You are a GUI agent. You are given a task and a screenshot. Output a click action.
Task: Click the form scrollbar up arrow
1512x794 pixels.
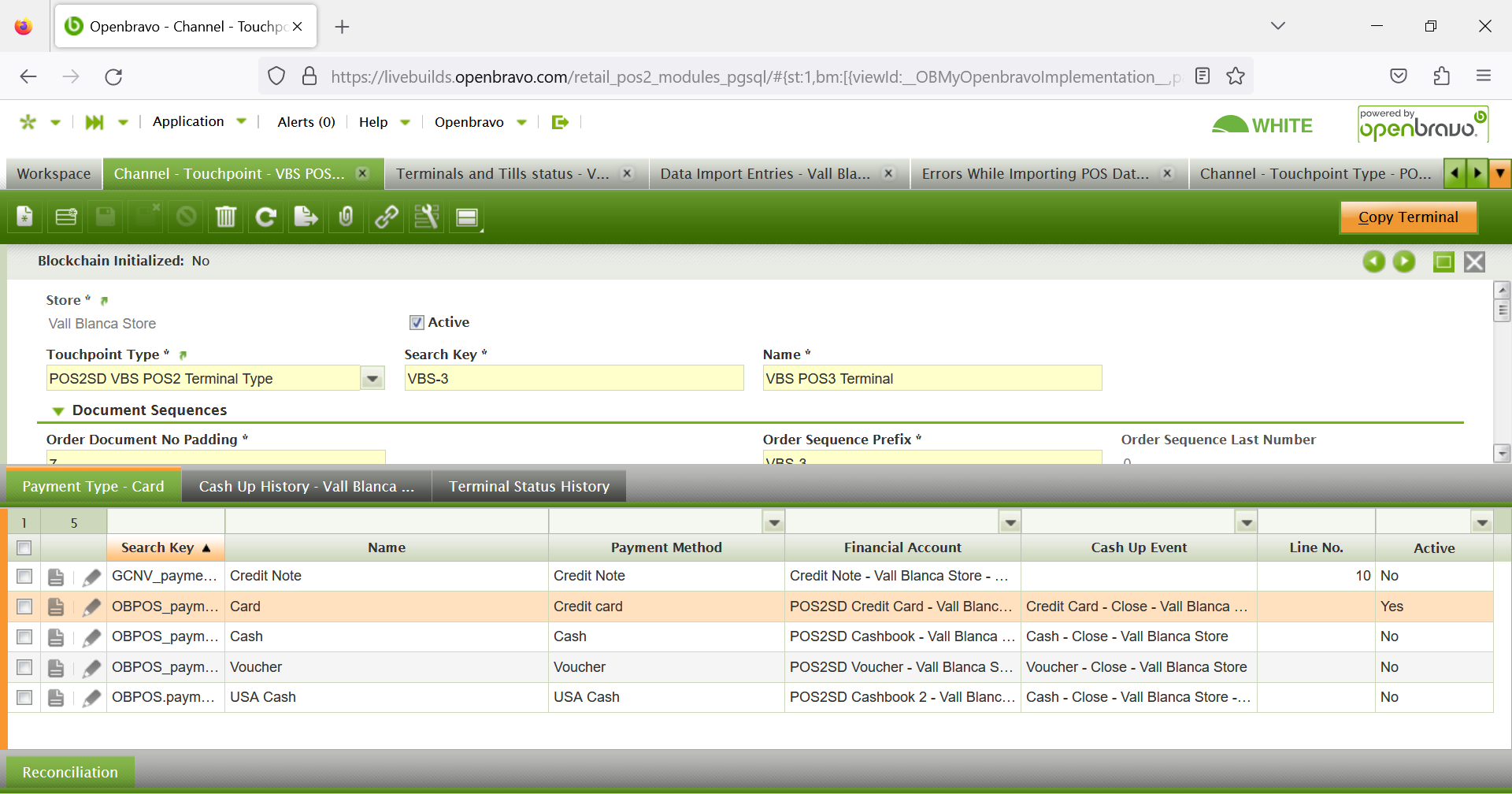tap(1502, 290)
